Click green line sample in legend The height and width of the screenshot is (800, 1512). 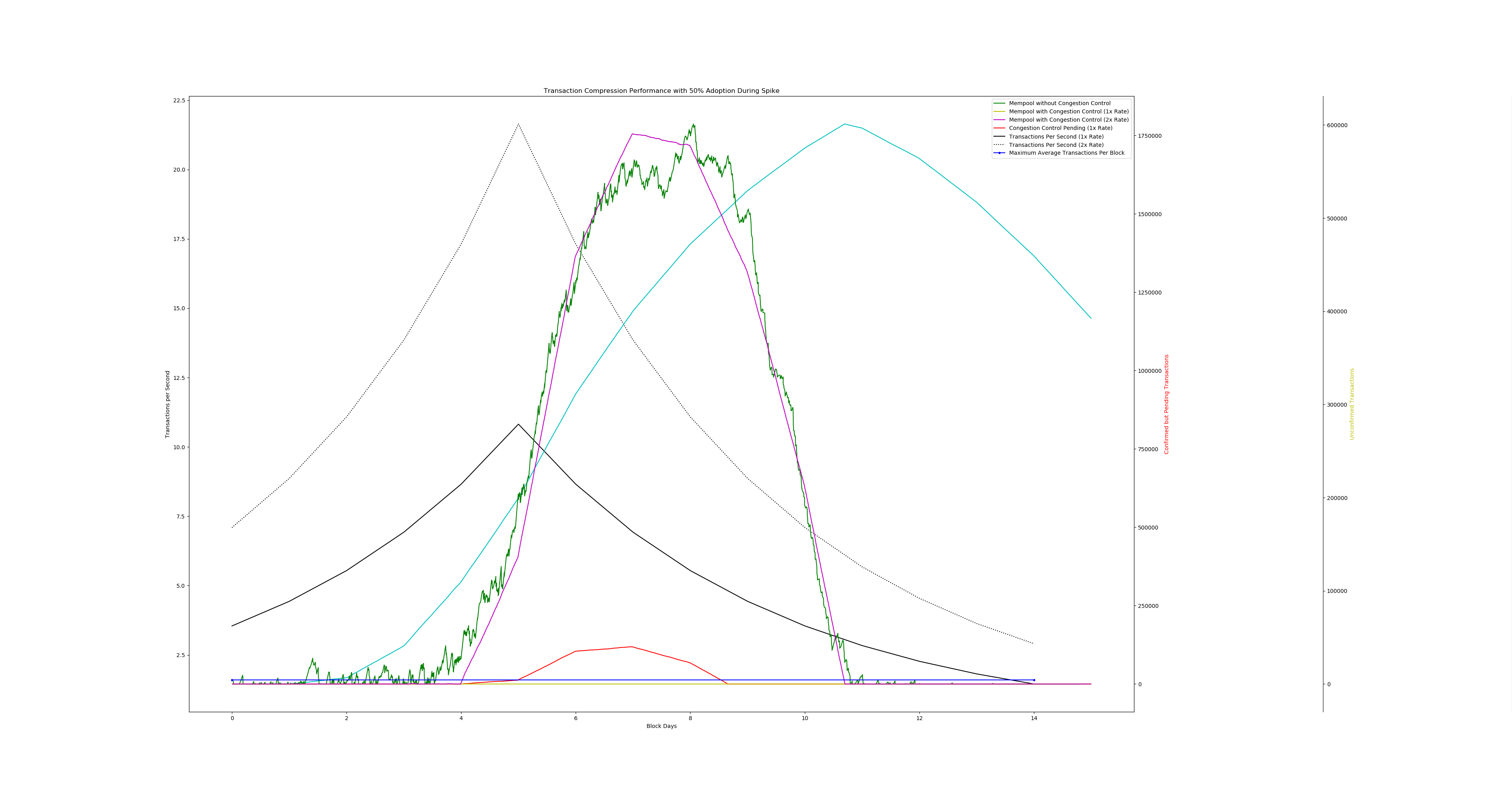pos(999,103)
